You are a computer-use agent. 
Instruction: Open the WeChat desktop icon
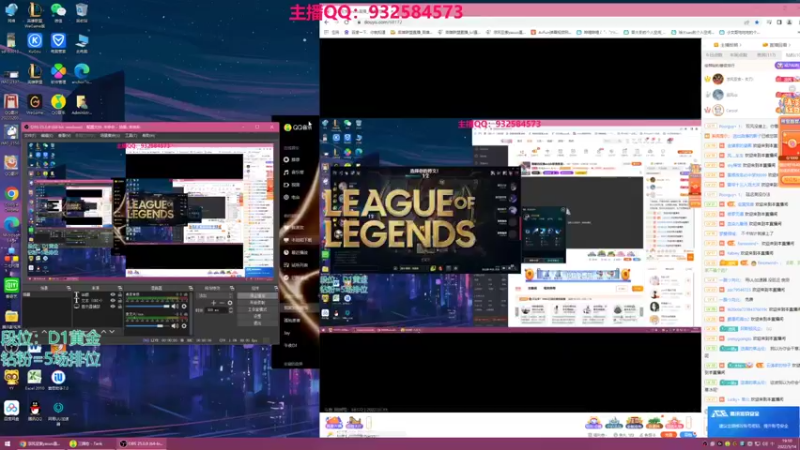coord(58,11)
